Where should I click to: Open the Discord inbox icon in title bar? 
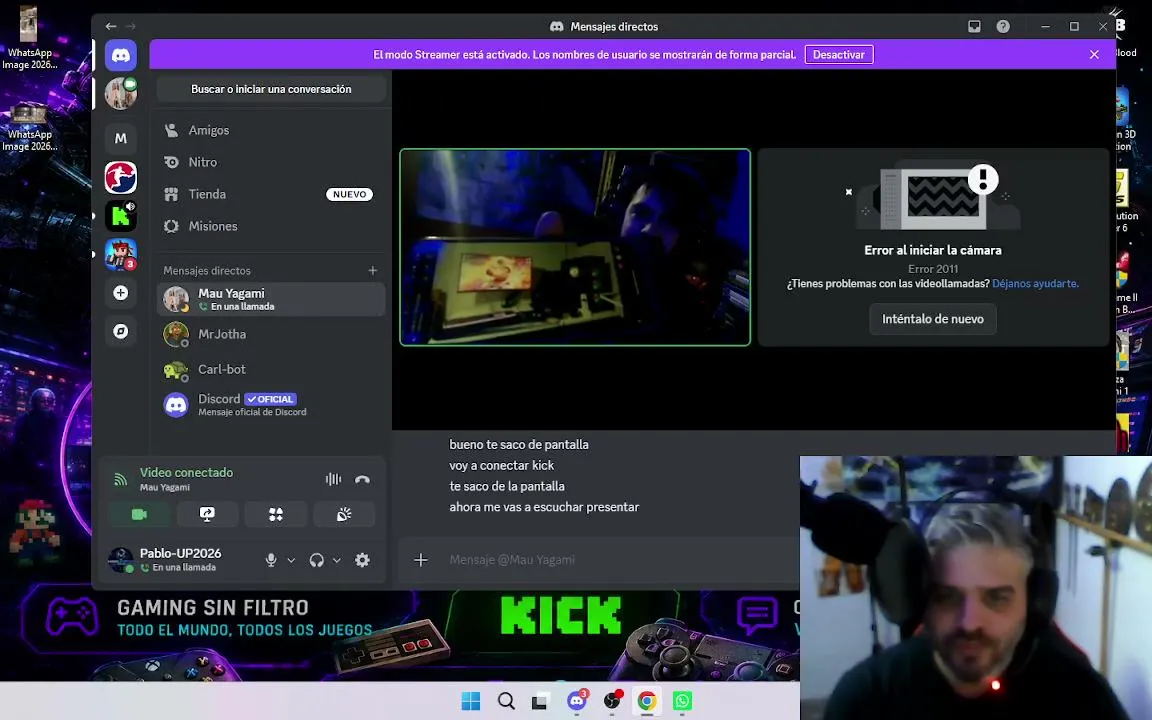(x=974, y=26)
